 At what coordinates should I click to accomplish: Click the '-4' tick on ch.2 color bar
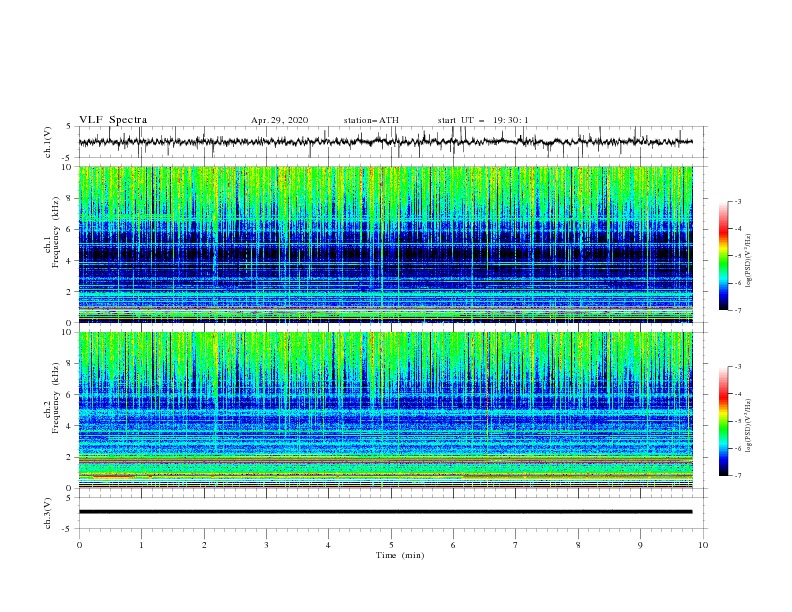point(737,394)
